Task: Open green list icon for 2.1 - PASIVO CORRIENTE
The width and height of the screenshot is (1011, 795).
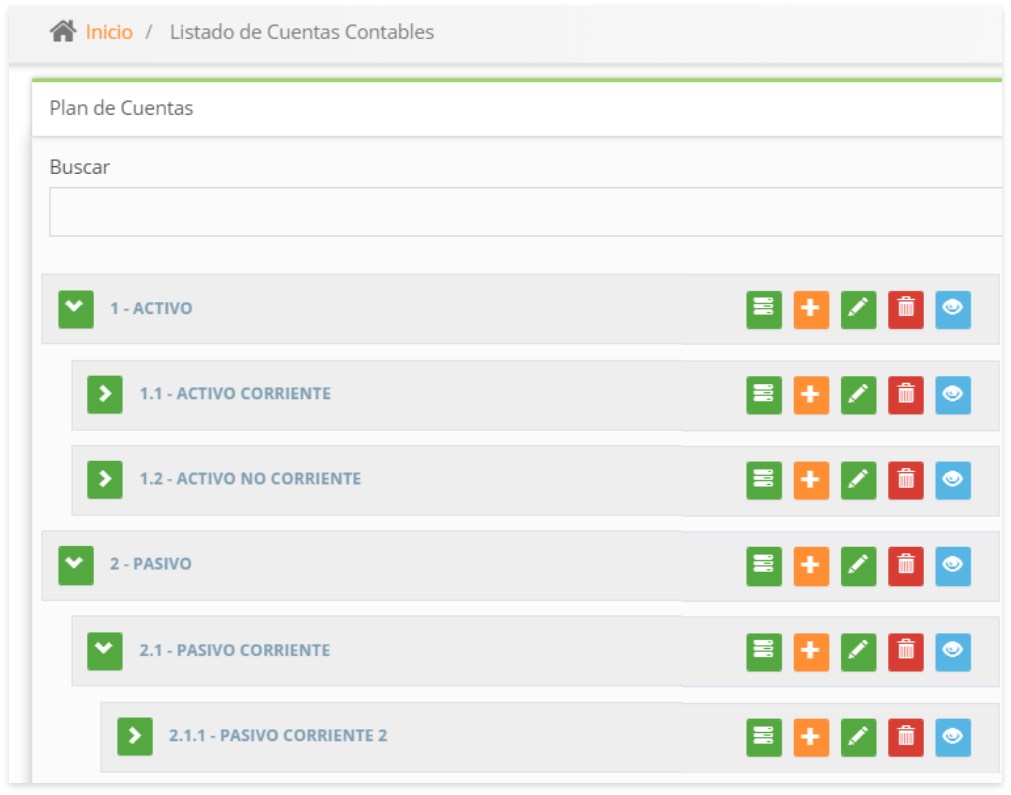Action: [x=764, y=652]
